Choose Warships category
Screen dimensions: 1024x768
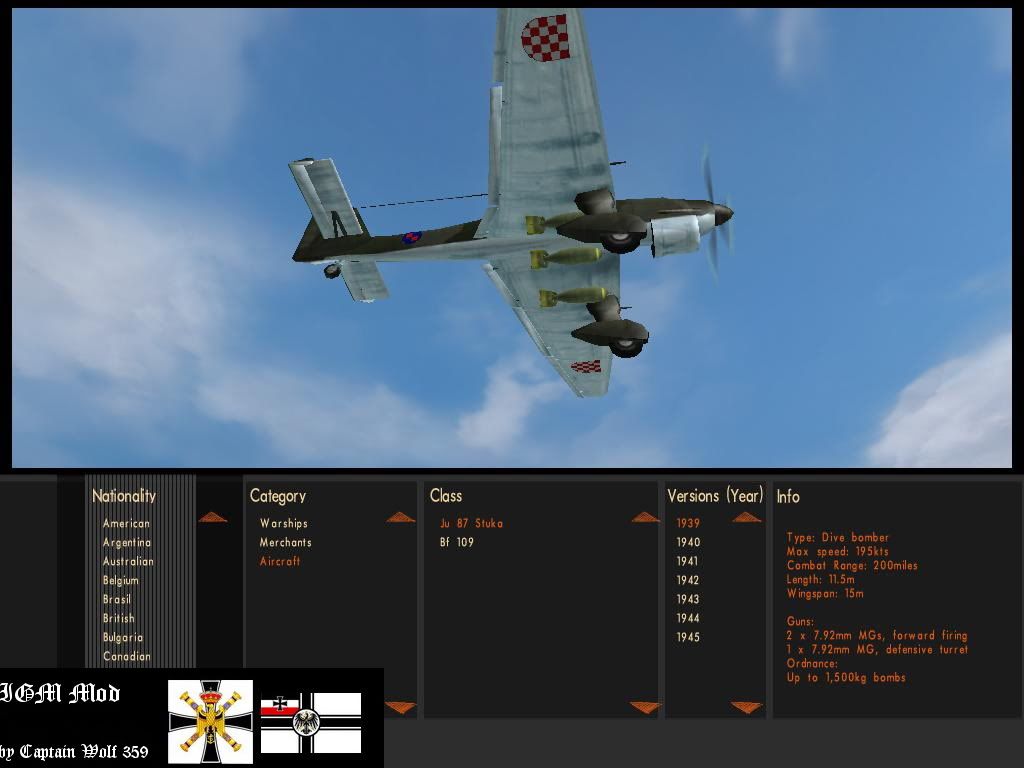283,523
